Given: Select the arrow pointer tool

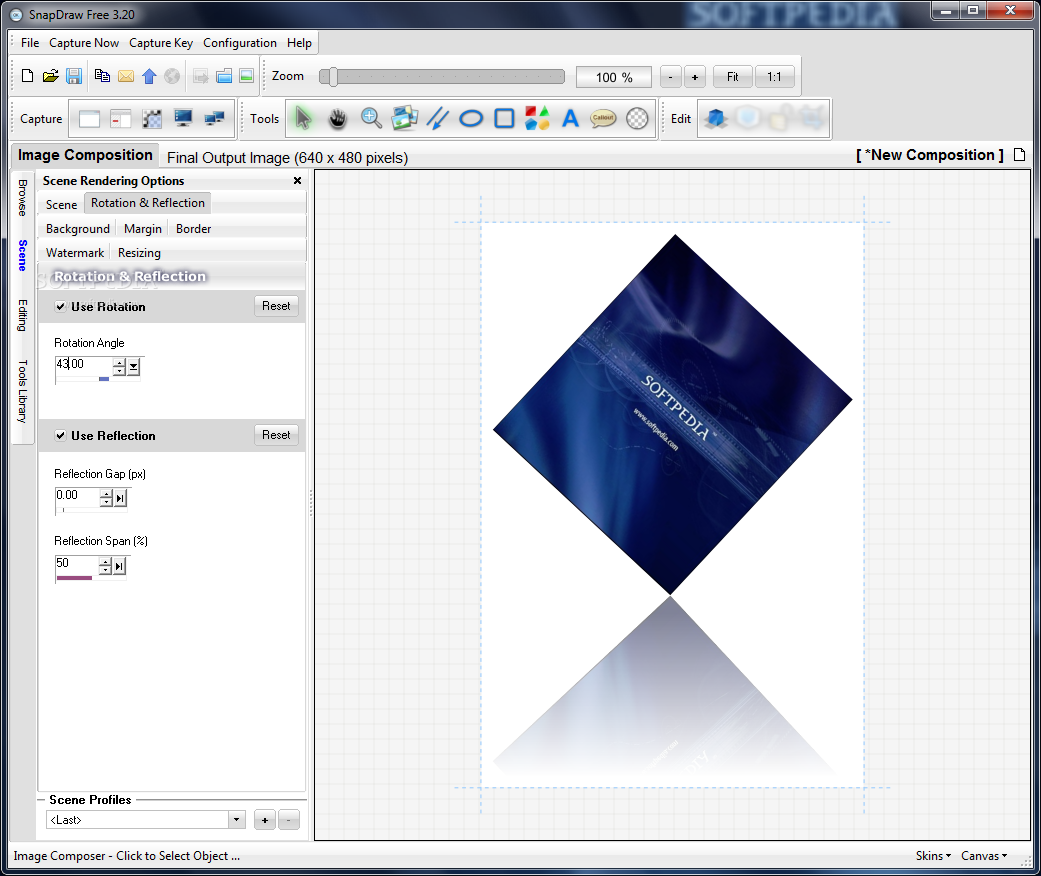Looking at the screenshot, I should tap(303, 118).
